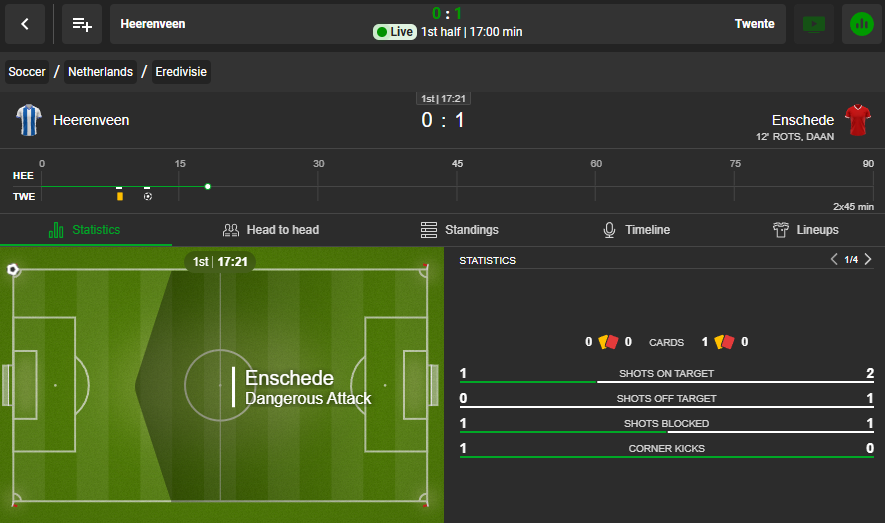Select the yellow card timeline marker
Image resolution: width=885 pixels, height=523 pixels.
120,196
